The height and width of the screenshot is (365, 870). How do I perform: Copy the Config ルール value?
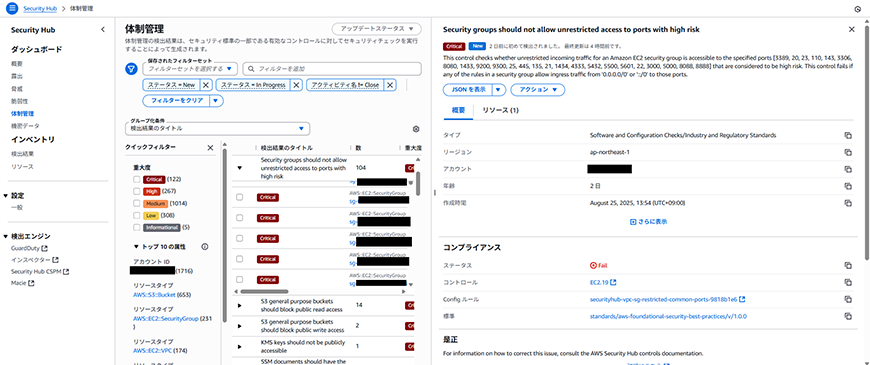pos(848,300)
